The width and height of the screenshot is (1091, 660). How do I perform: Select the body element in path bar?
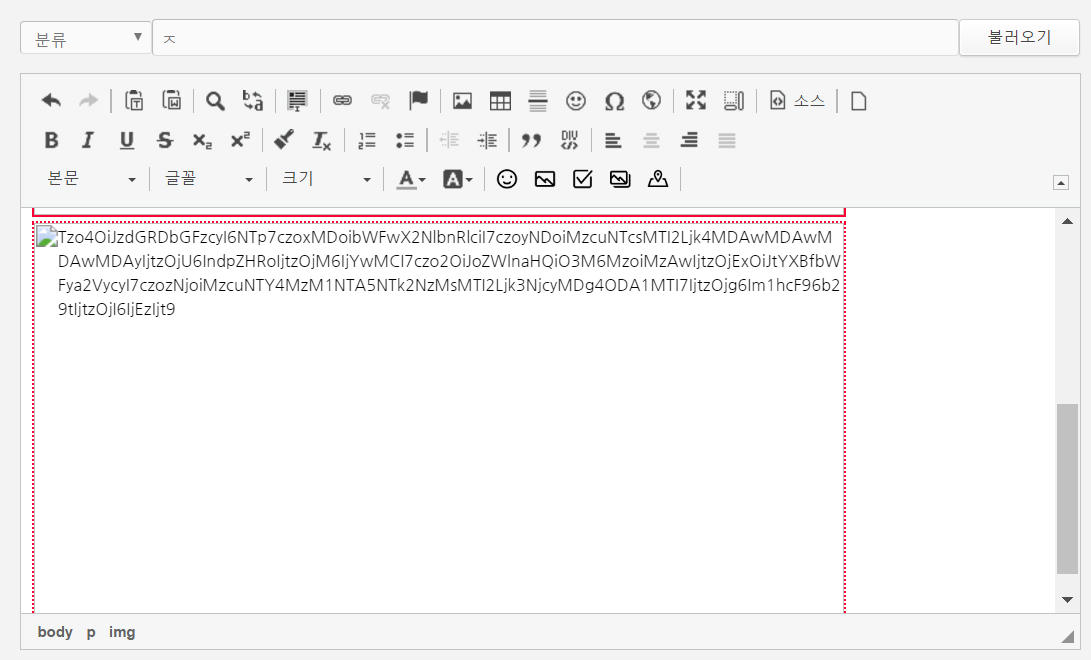pos(55,632)
